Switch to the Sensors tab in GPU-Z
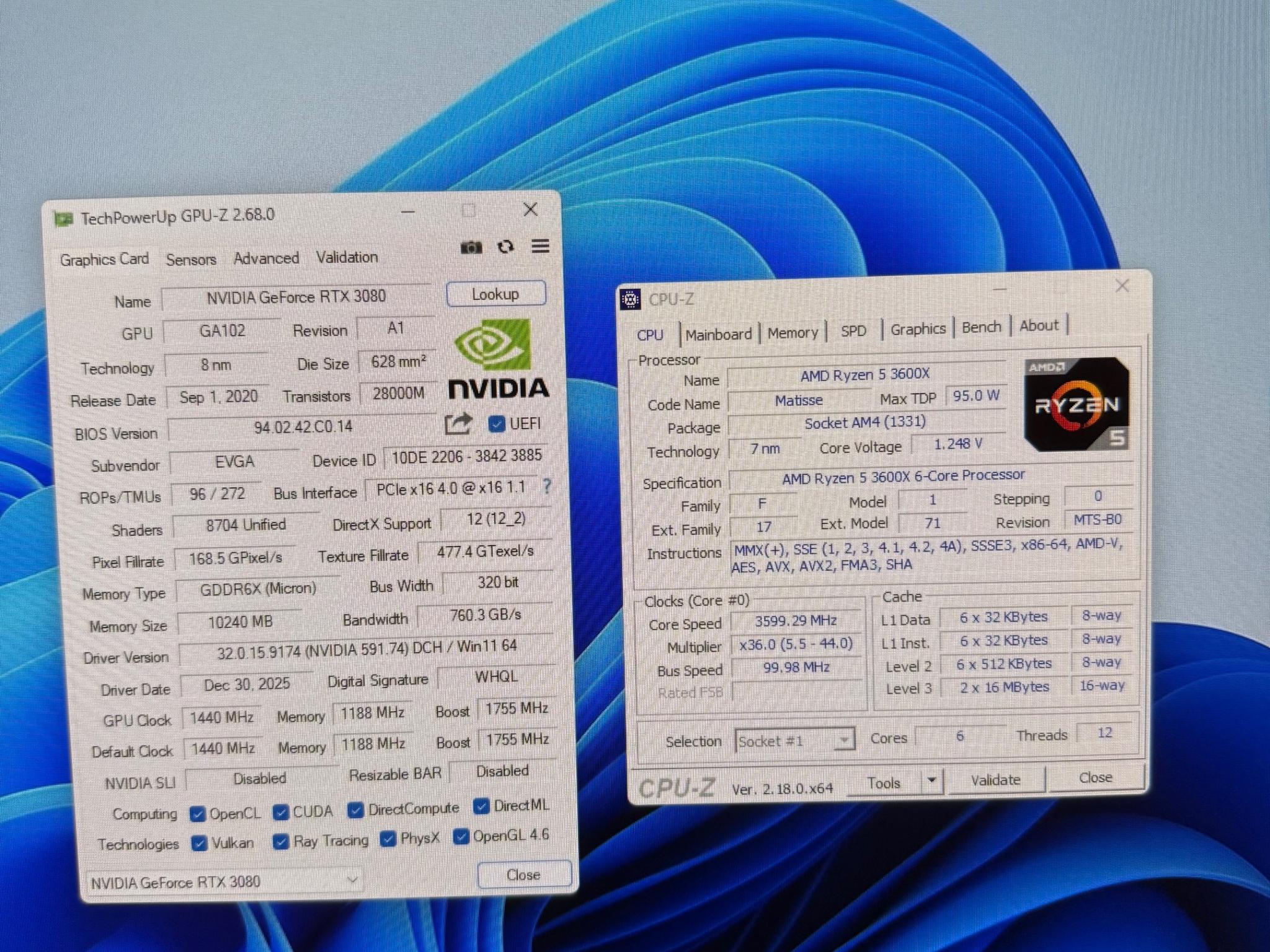 (191, 260)
